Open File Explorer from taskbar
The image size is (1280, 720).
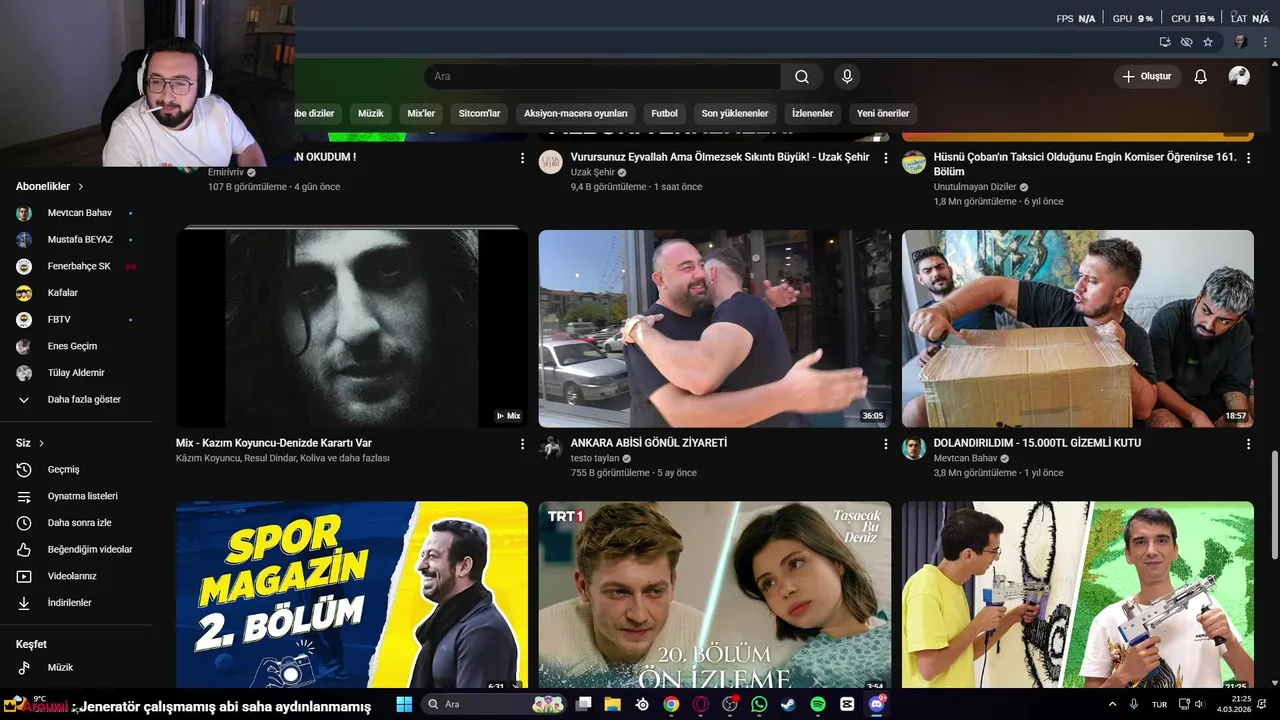[612, 704]
